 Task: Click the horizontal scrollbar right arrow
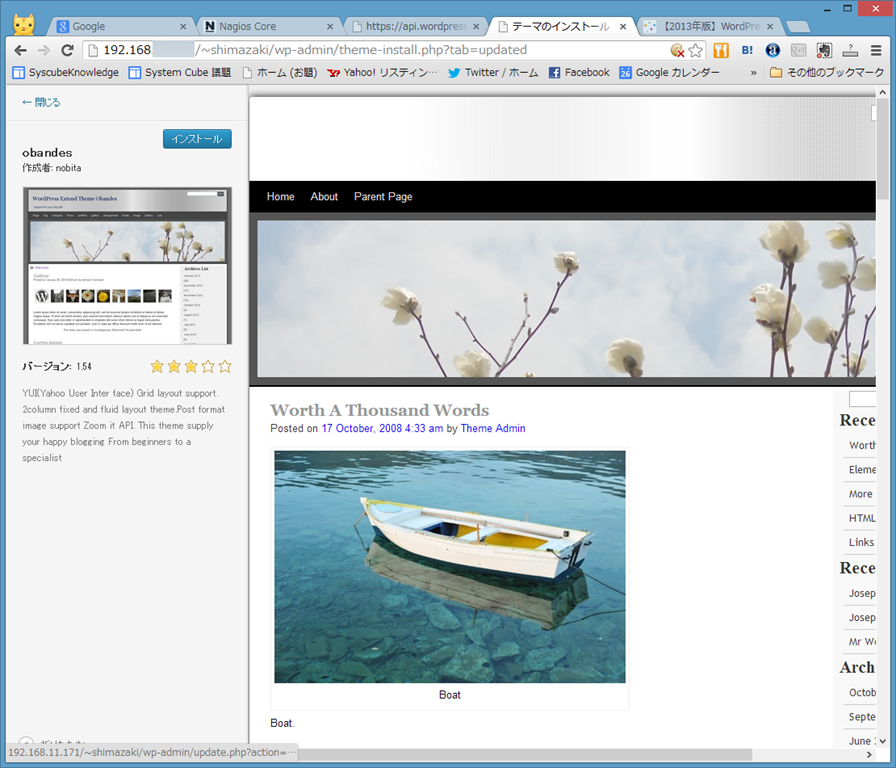(869, 755)
